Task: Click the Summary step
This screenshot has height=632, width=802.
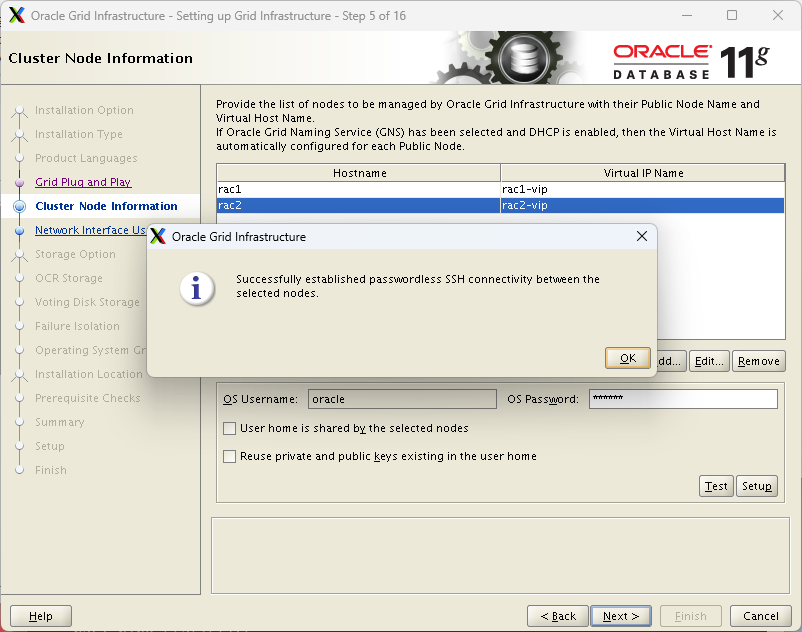Action: [59, 422]
